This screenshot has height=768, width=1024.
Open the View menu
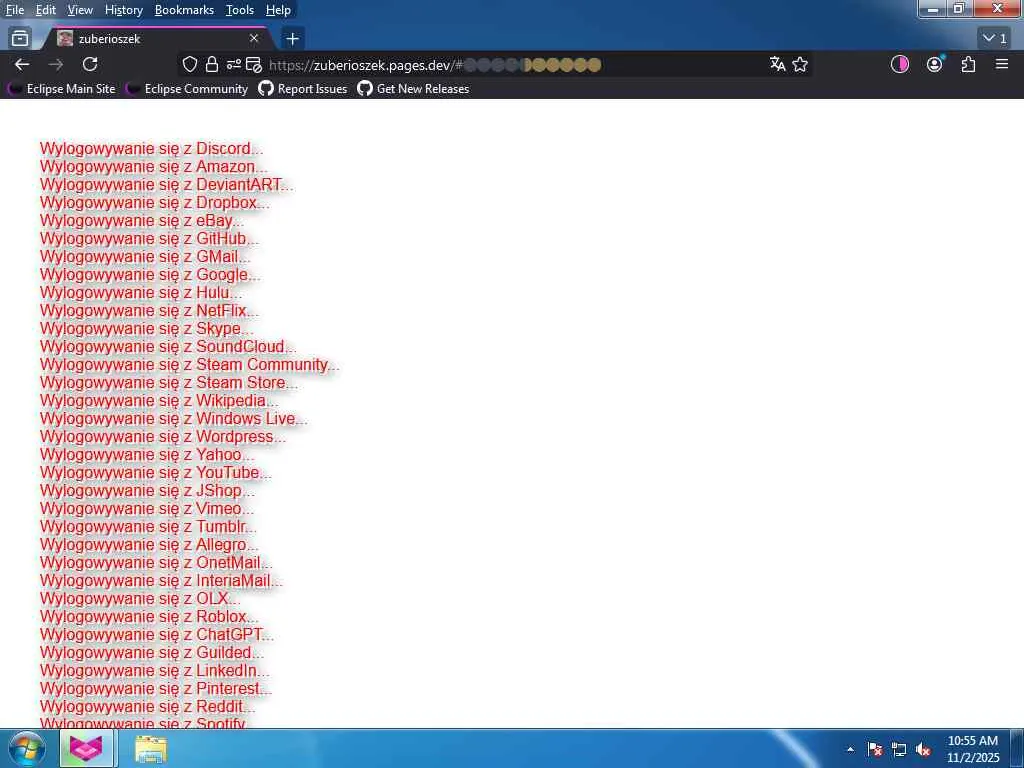point(80,10)
